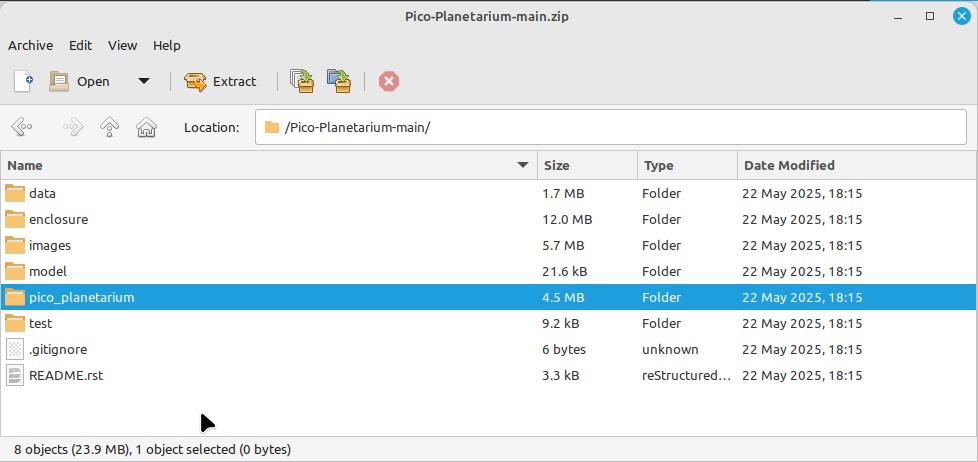Create a new archive with the toolbar icon
This screenshot has width=978, height=462.
(x=23, y=82)
